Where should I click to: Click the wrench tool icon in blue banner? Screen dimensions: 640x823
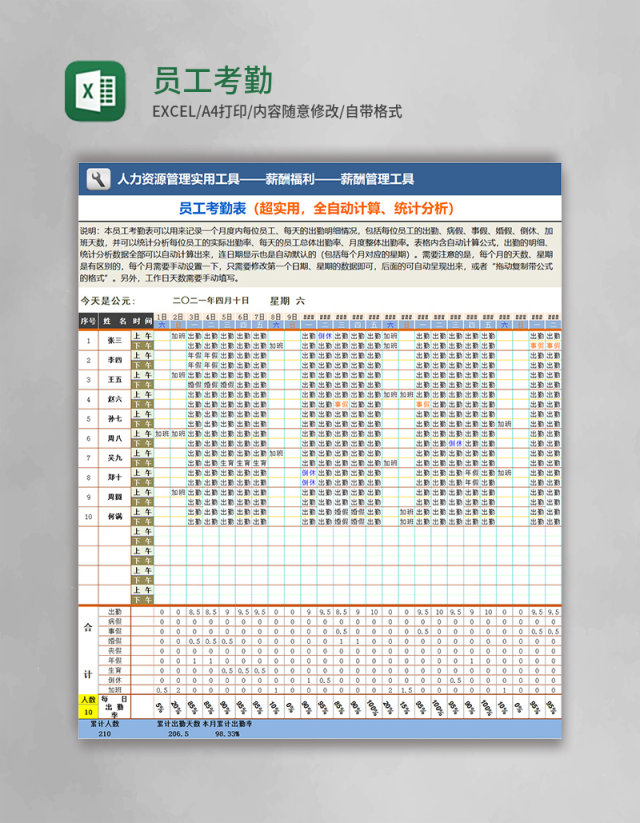click(x=98, y=179)
